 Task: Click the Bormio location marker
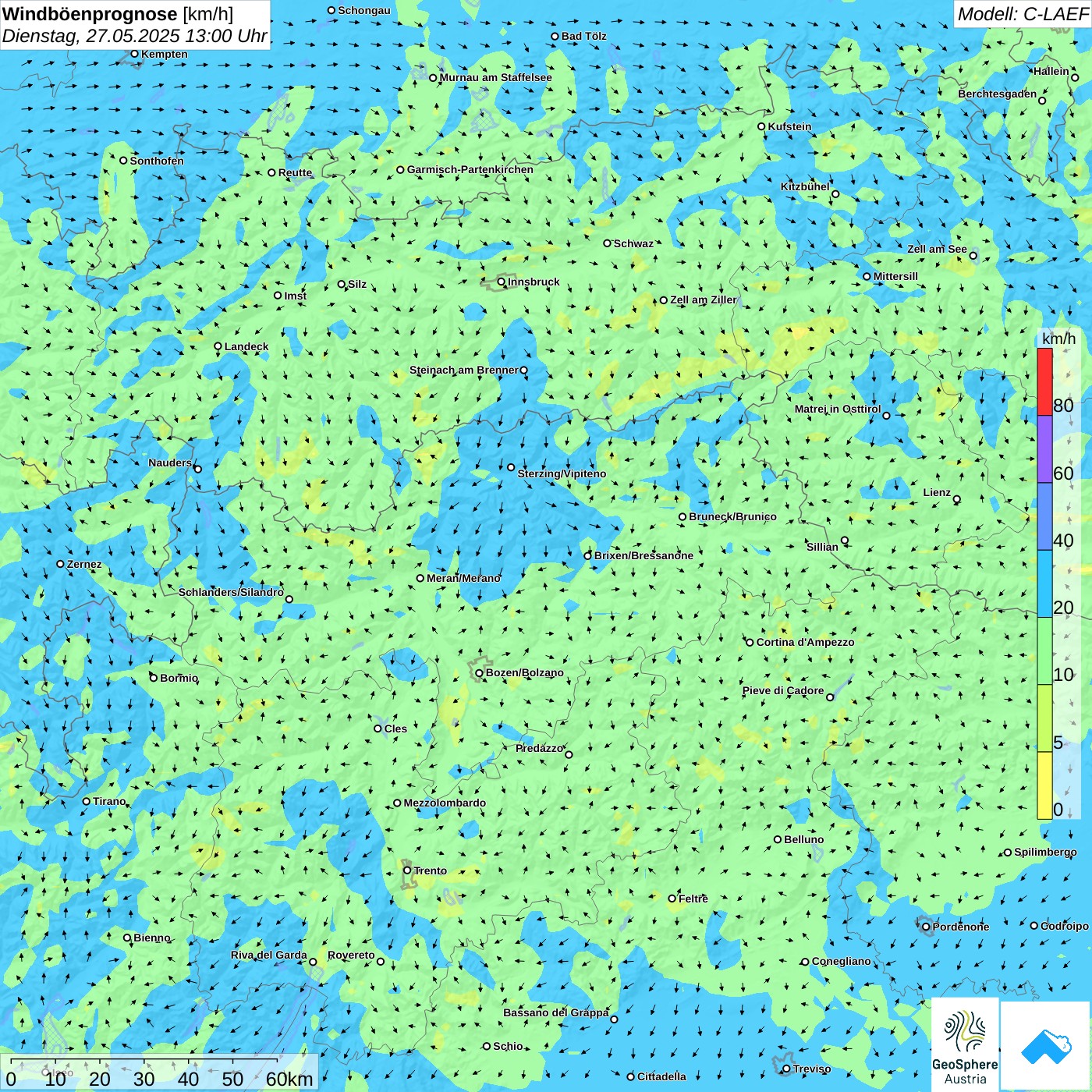pyautogui.click(x=154, y=678)
